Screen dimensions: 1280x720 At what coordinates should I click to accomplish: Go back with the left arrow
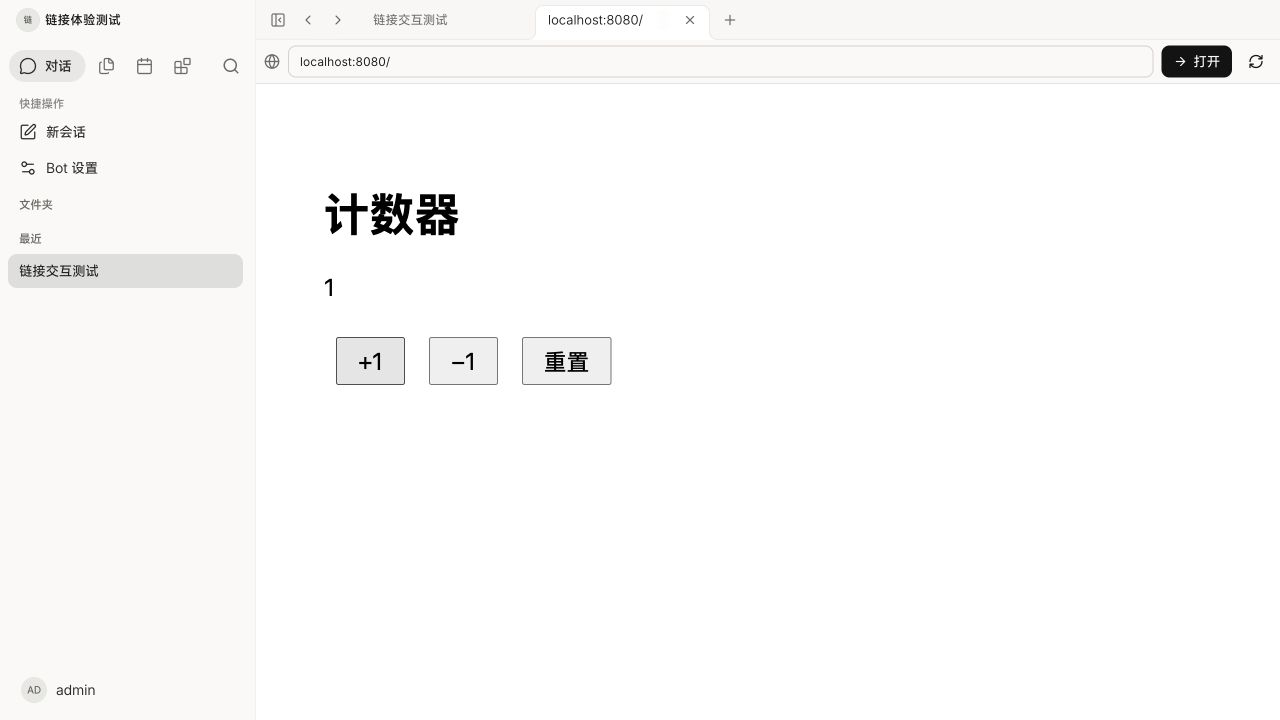point(308,20)
